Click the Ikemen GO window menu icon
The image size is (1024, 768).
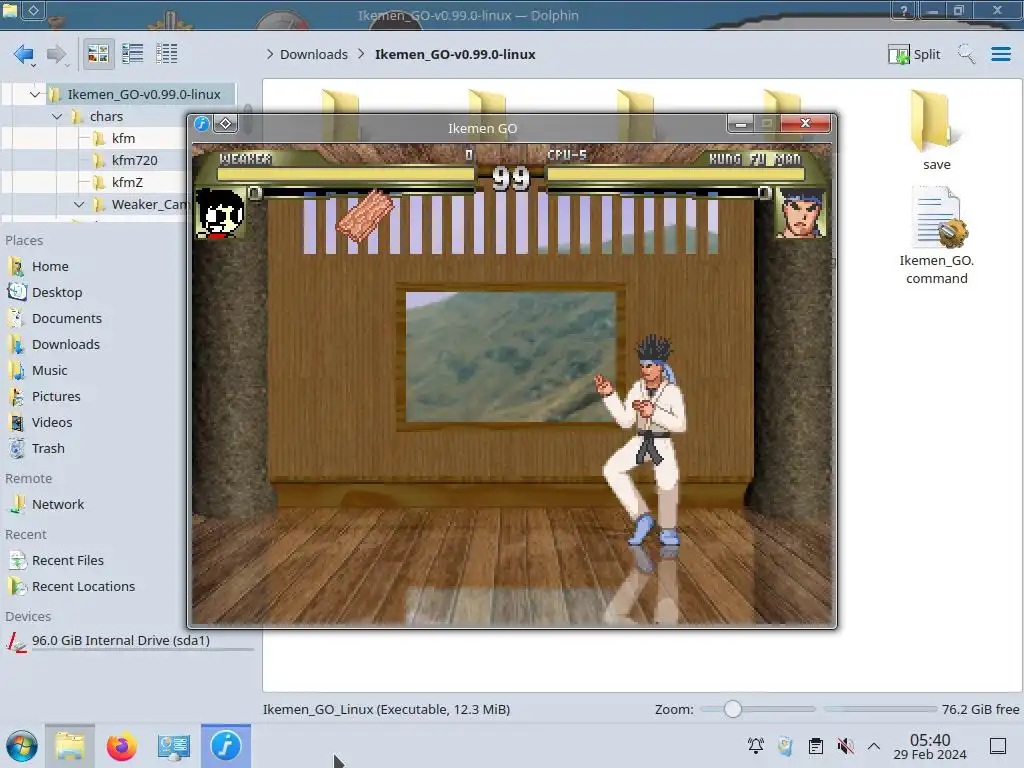point(202,123)
